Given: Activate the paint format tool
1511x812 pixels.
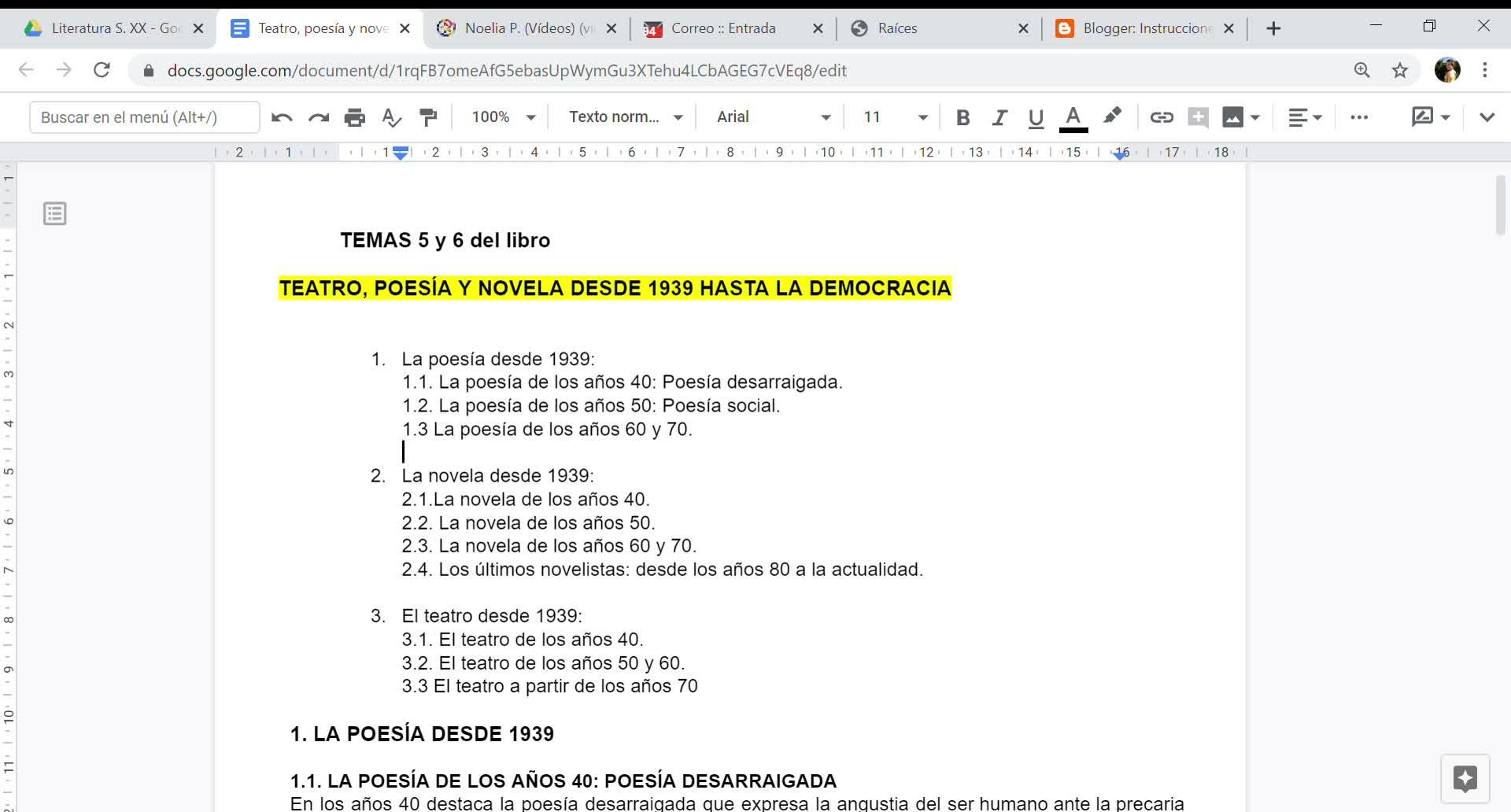Looking at the screenshot, I should point(428,117).
